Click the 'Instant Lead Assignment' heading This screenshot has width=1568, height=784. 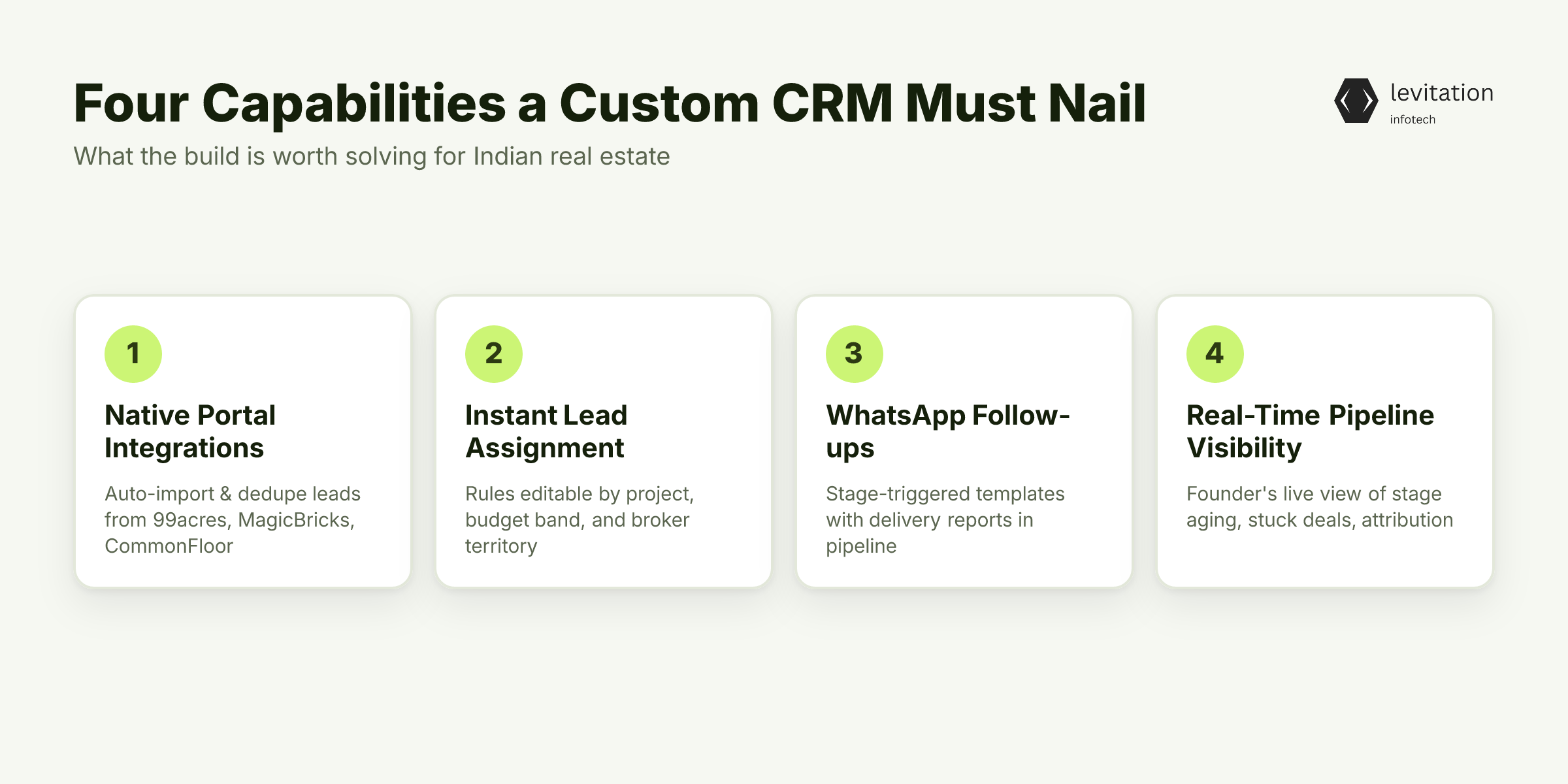click(x=546, y=432)
